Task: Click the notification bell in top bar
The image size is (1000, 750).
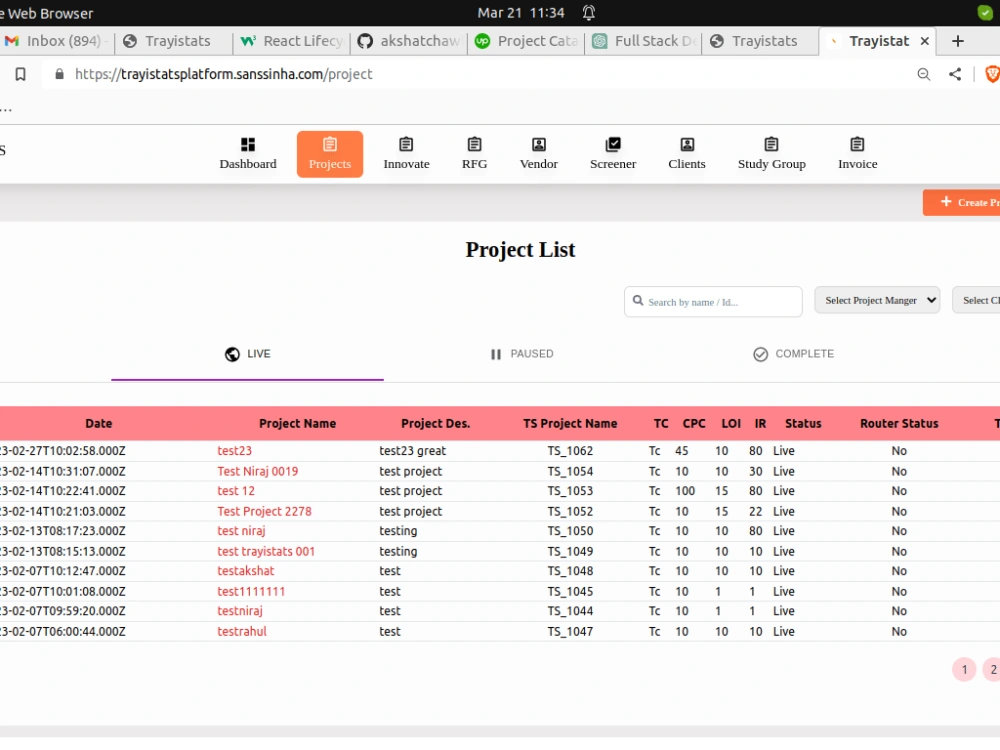Action: pyautogui.click(x=589, y=13)
